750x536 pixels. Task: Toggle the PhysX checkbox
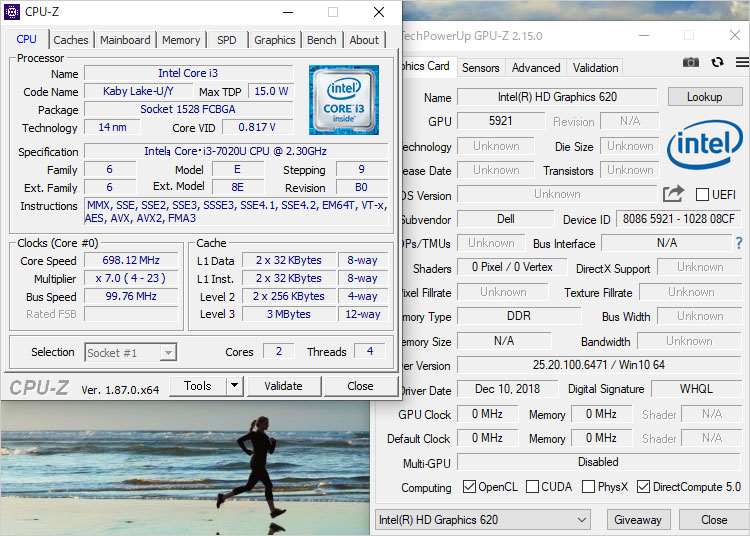588,487
